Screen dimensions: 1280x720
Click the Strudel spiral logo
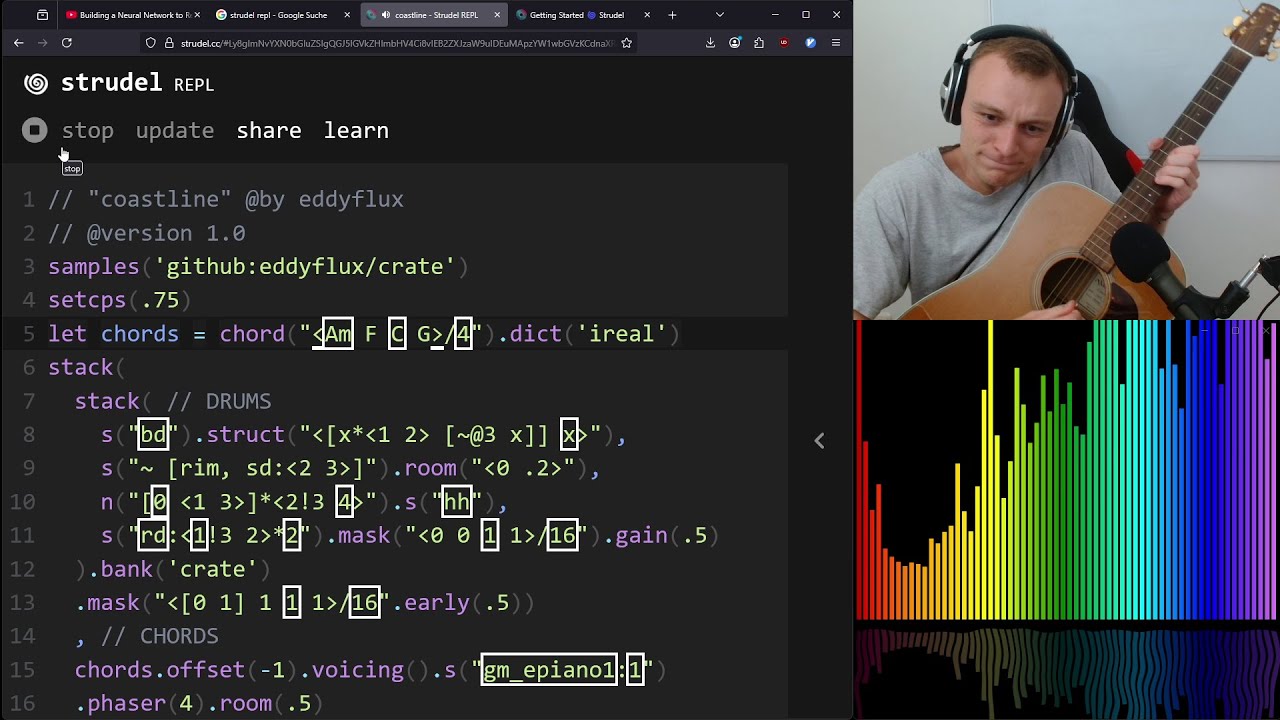[x=36, y=84]
